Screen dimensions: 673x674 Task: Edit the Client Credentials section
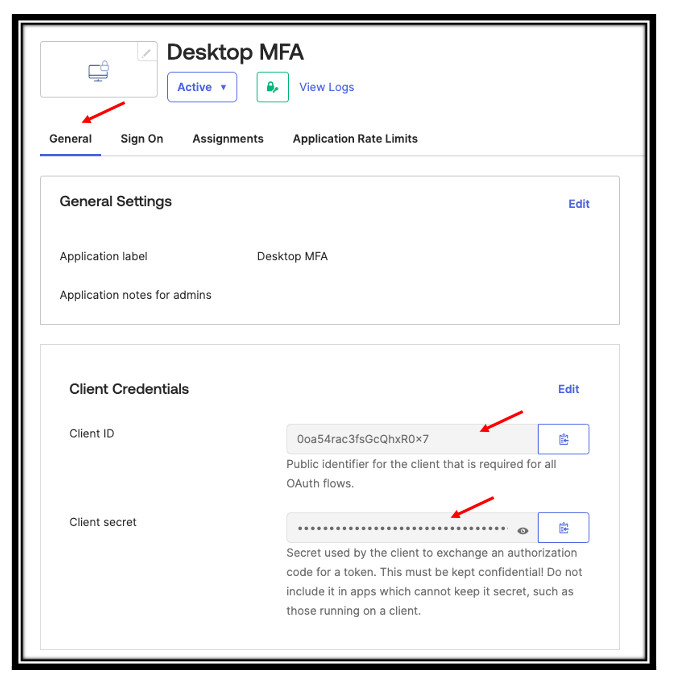pos(568,389)
